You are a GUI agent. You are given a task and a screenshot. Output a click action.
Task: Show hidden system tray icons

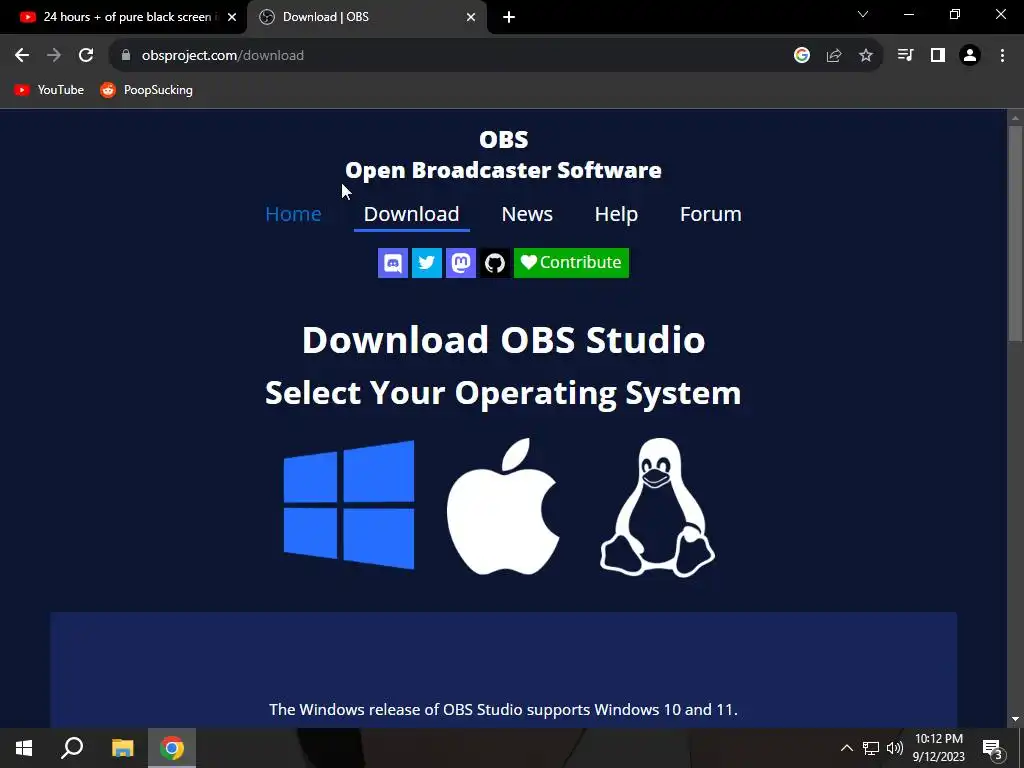point(846,748)
